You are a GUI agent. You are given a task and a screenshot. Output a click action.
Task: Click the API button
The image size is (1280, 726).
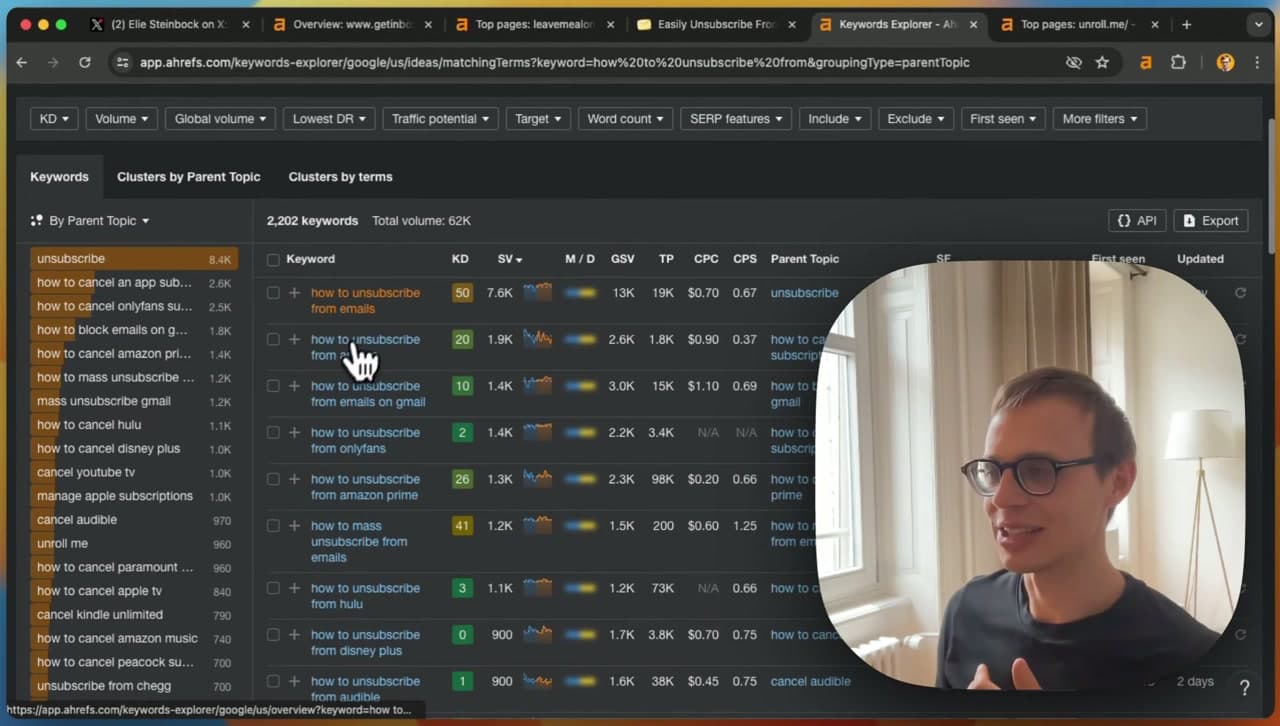click(1137, 221)
